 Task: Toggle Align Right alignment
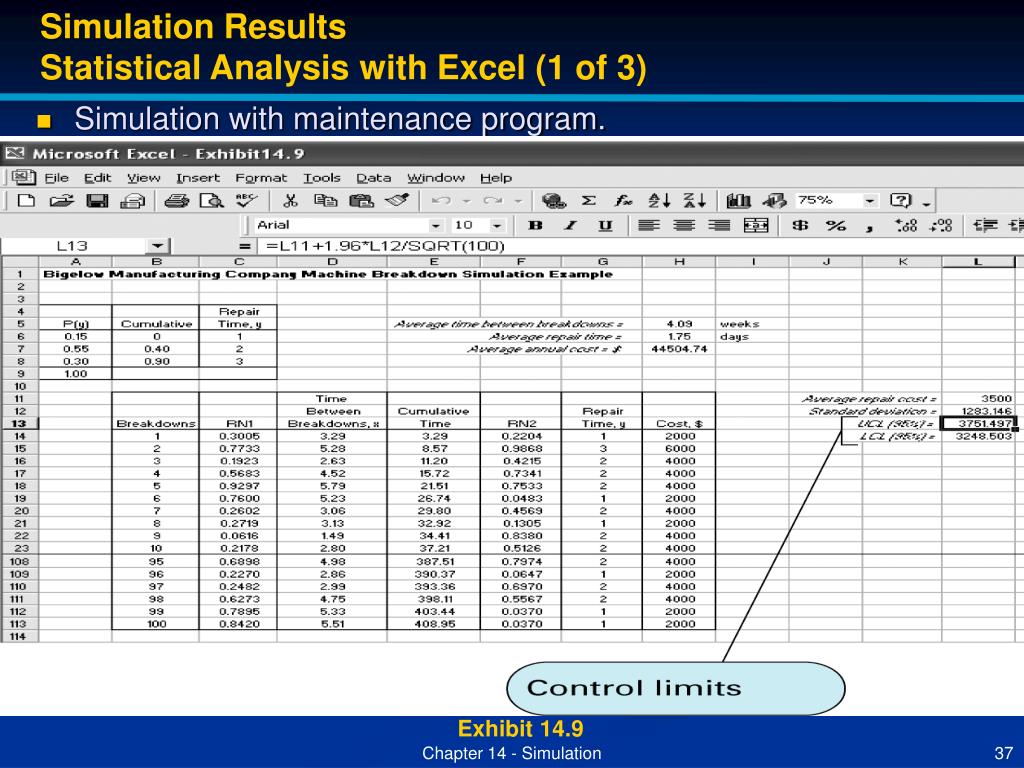[x=719, y=225]
